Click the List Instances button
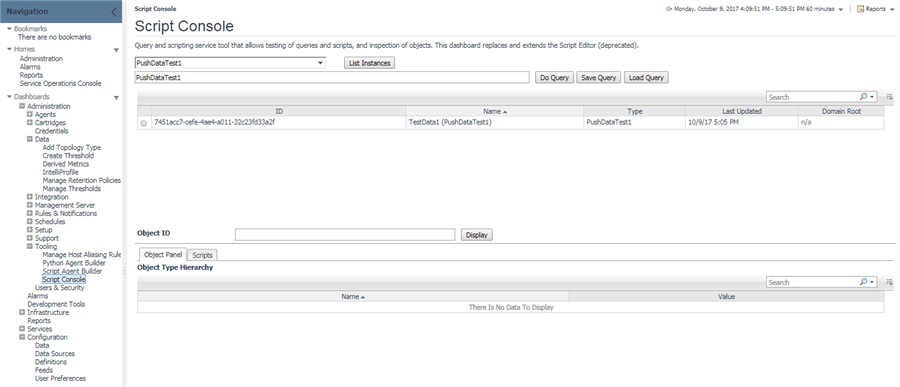 pyautogui.click(x=370, y=63)
